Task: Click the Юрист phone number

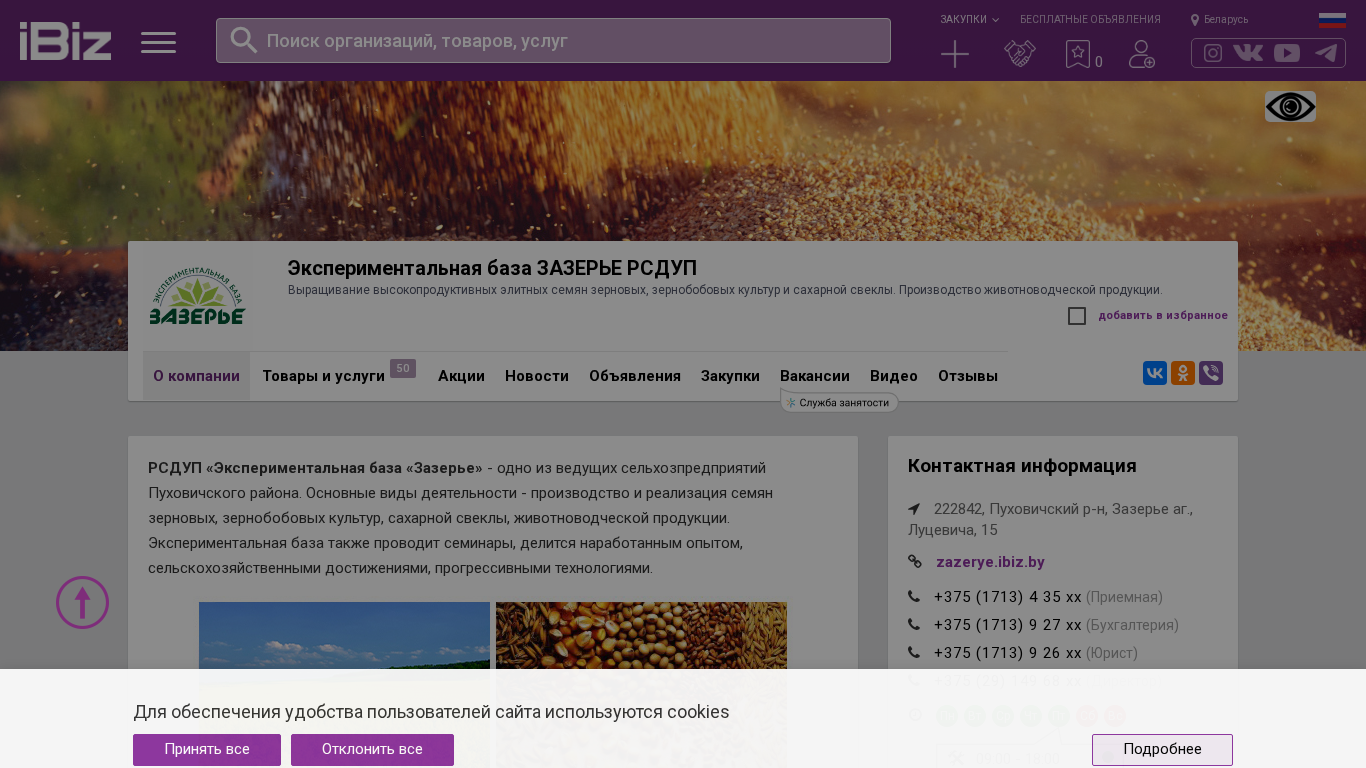Action: (1008, 653)
